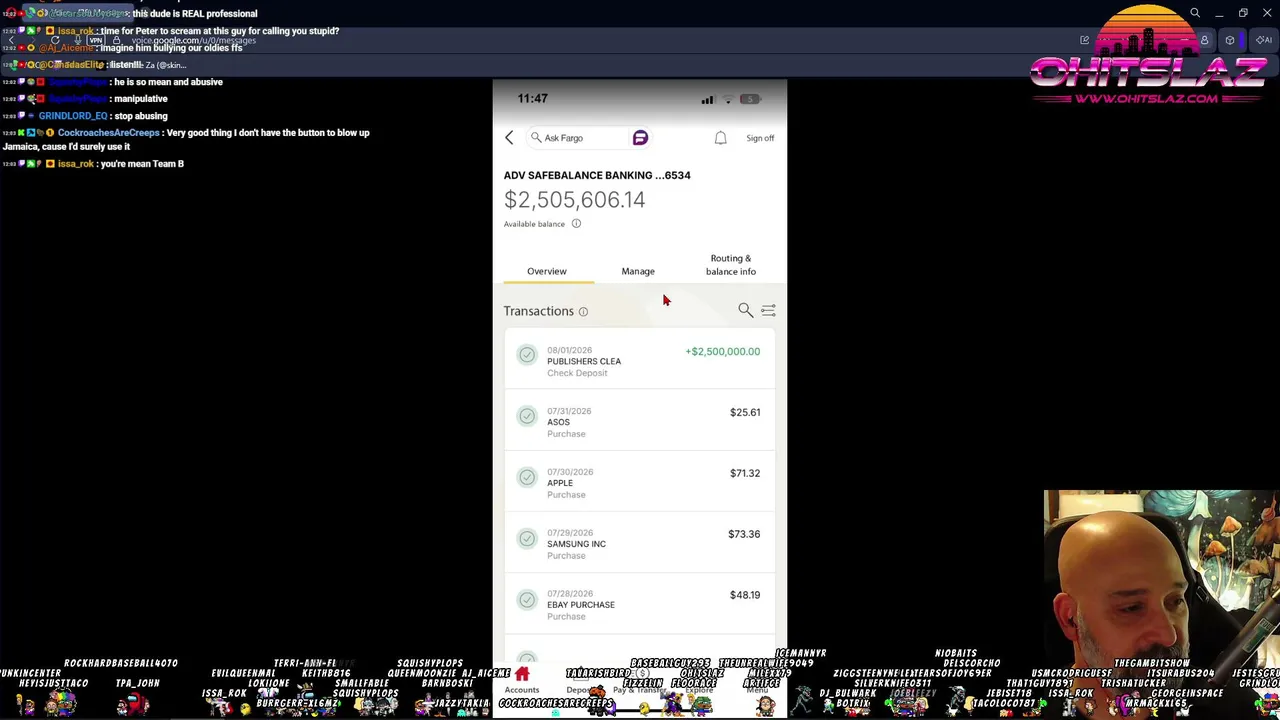The image size is (1280, 720).
Task: Click the $48.19 amount
Action: 745,595
